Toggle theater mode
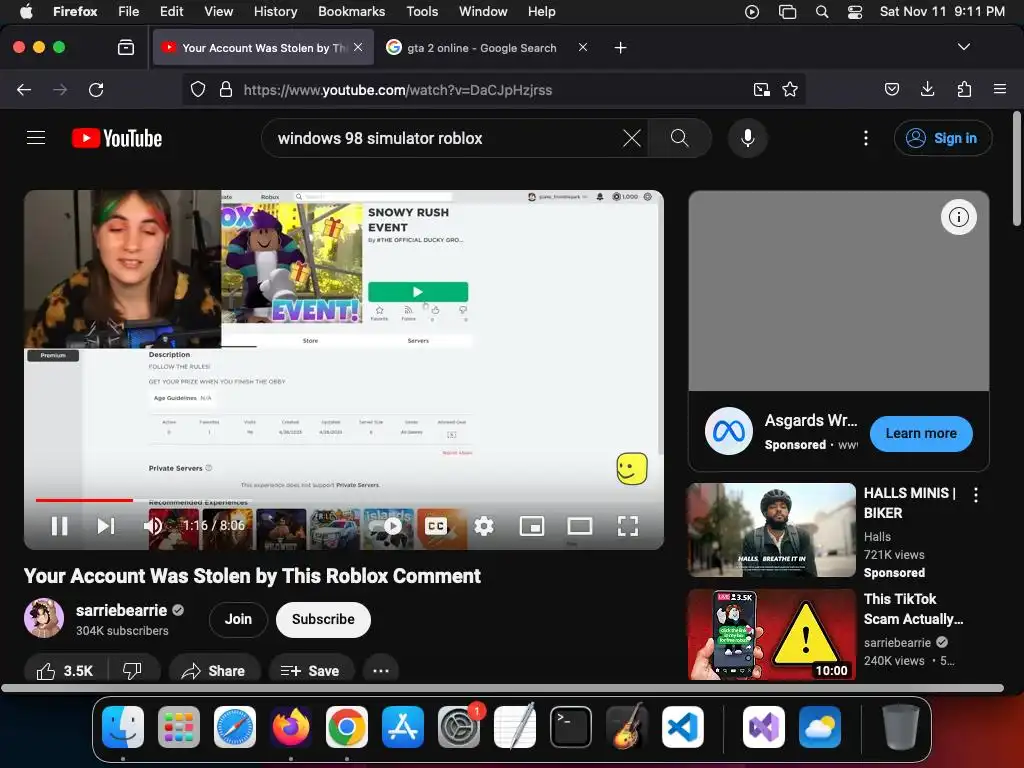Image resolution: width=1024 pixels, height=768 pixels. pyautogui.click(x=579, y=526)
